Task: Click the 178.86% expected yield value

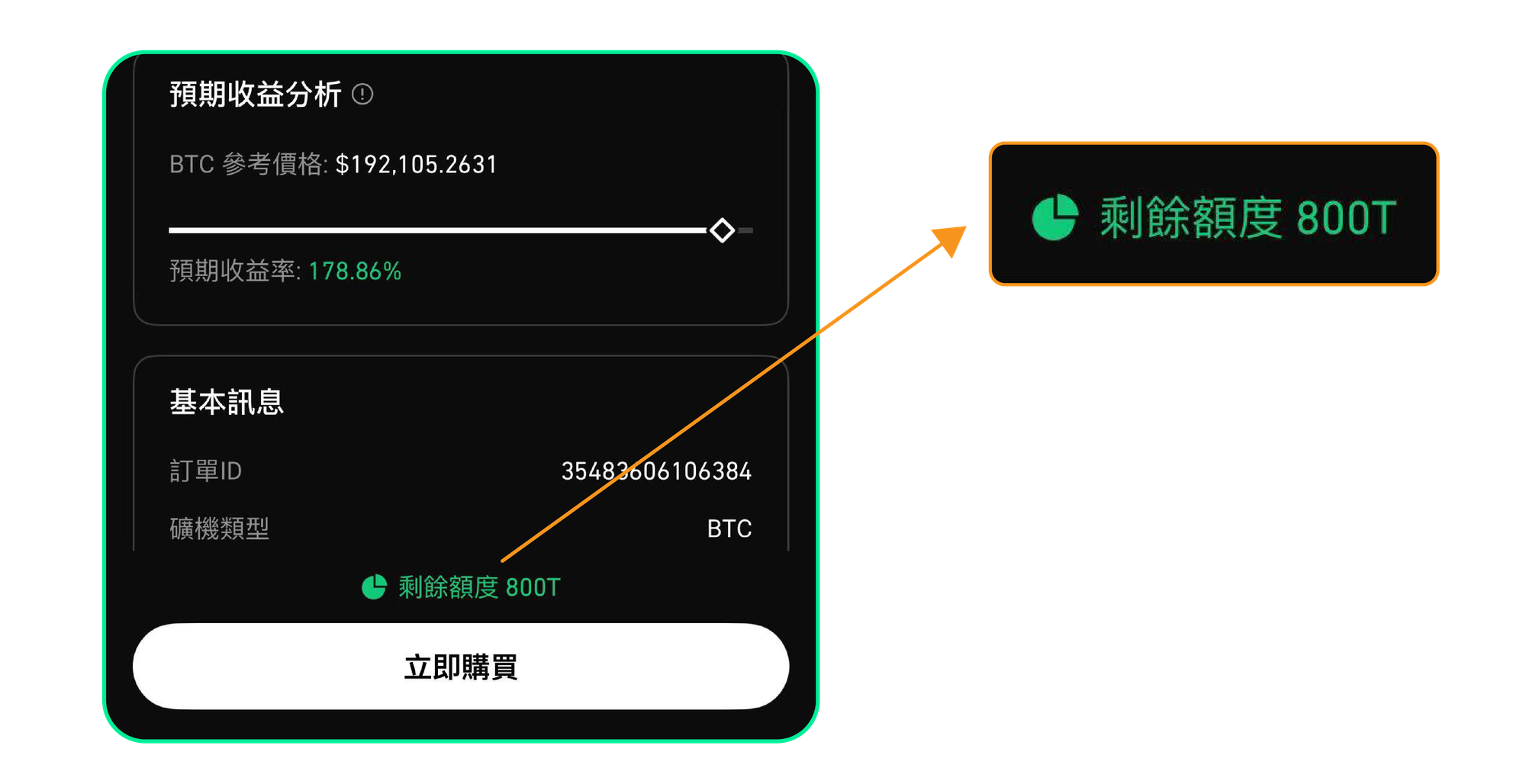Action: (x=355, y=272)
